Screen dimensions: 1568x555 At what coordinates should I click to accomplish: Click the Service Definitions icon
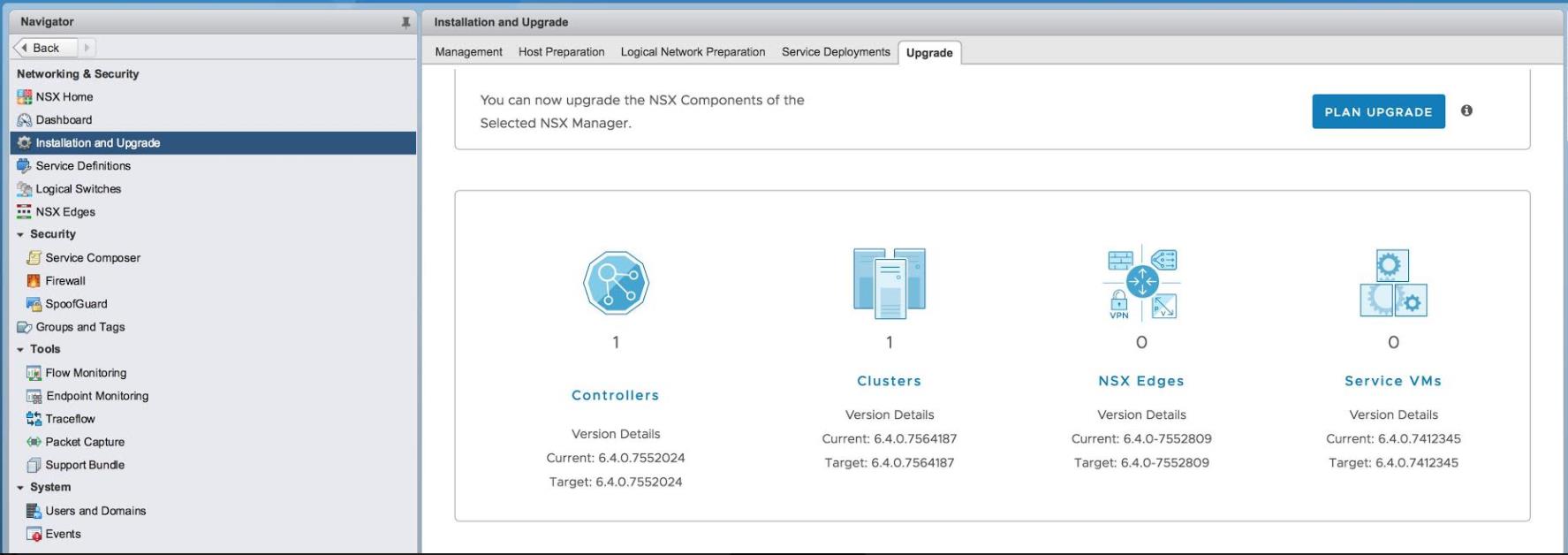click(25, 166)
